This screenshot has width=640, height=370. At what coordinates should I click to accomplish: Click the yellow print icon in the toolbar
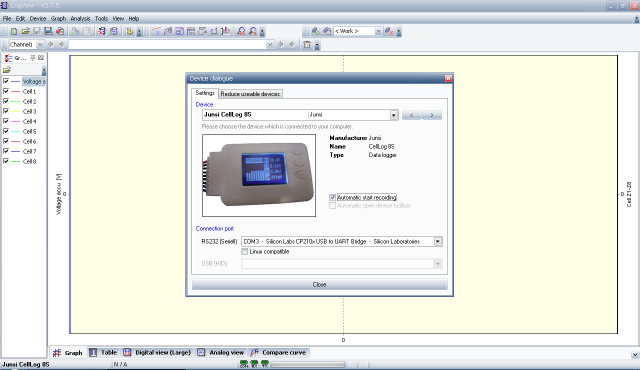[x=129, y=31]
